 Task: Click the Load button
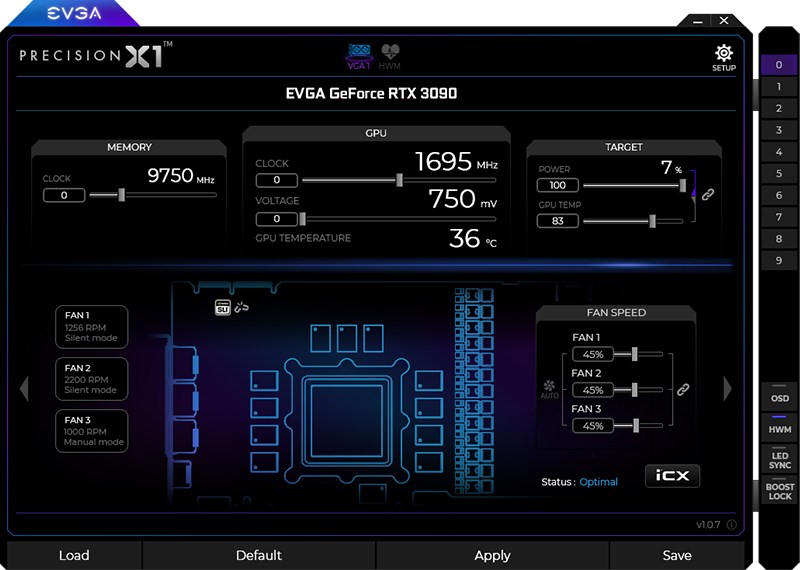pos(74,555)
